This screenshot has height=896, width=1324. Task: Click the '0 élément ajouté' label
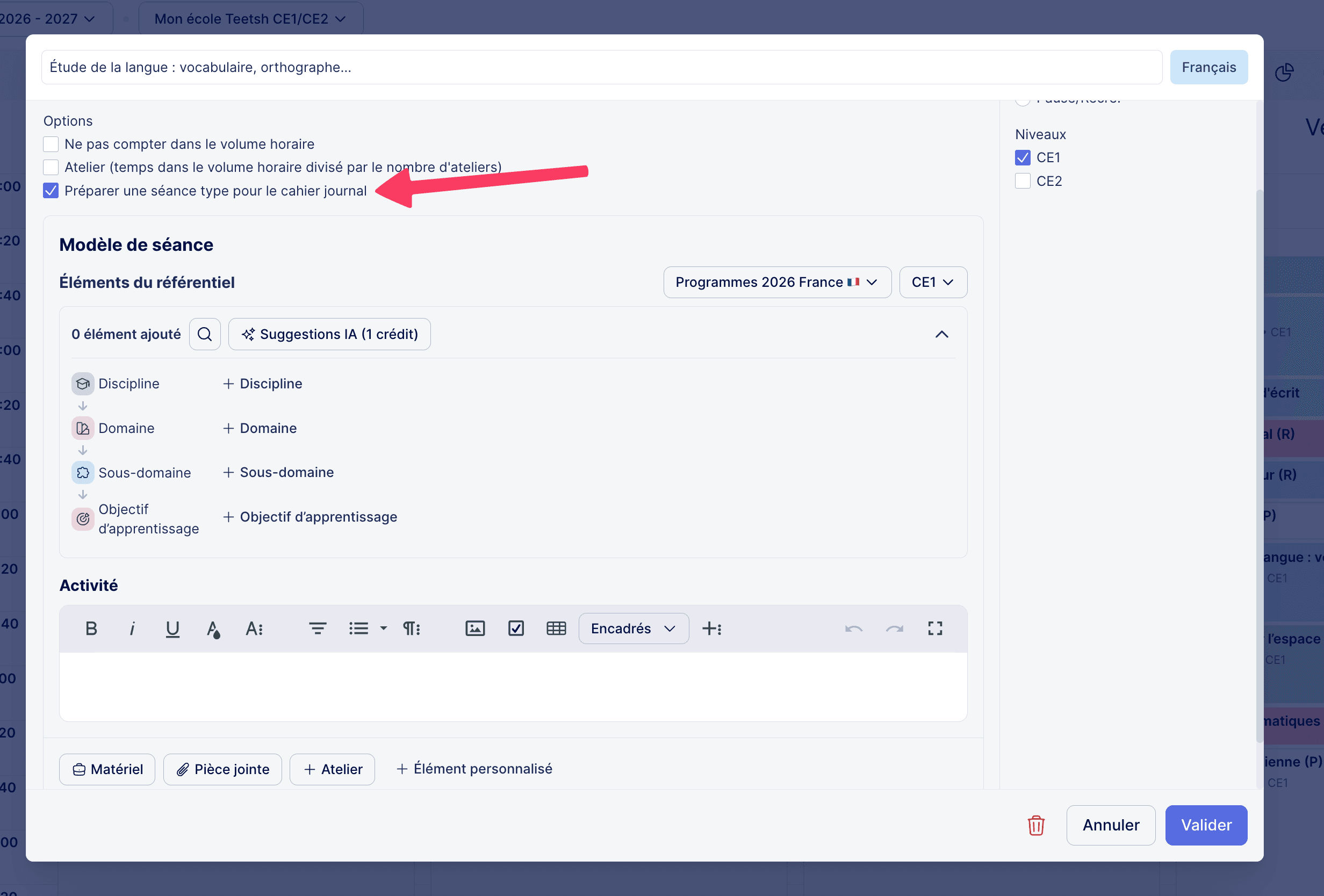126,334
